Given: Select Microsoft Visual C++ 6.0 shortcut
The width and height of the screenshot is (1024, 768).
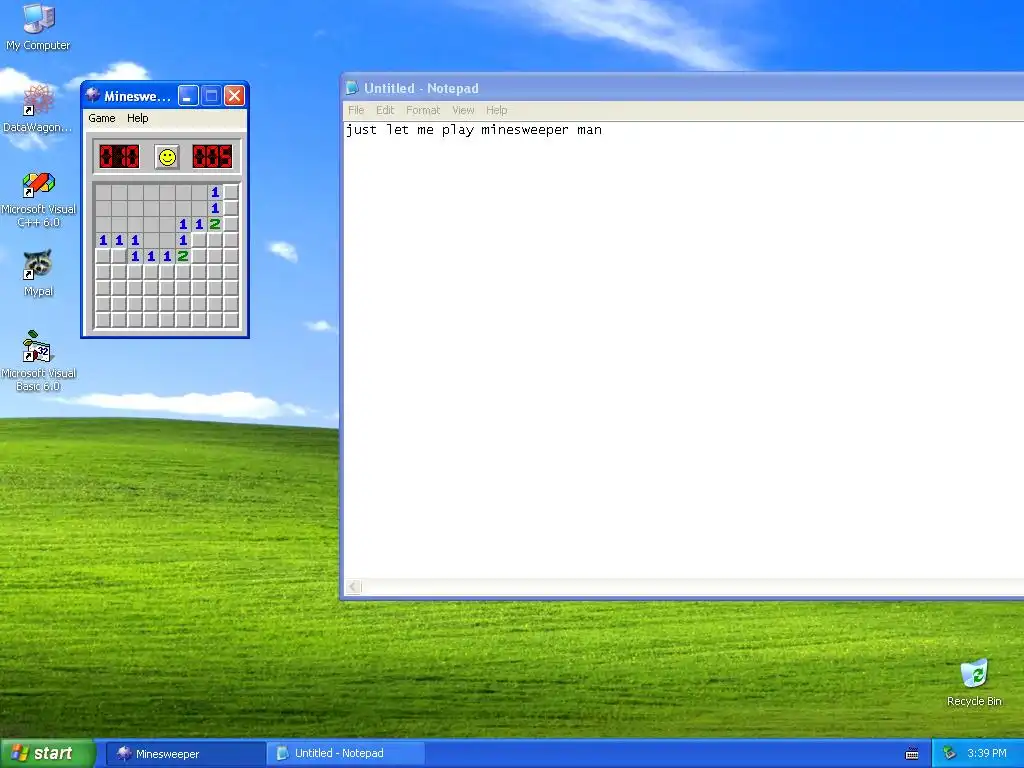Looking at the screenshot, I should point(38,199).
